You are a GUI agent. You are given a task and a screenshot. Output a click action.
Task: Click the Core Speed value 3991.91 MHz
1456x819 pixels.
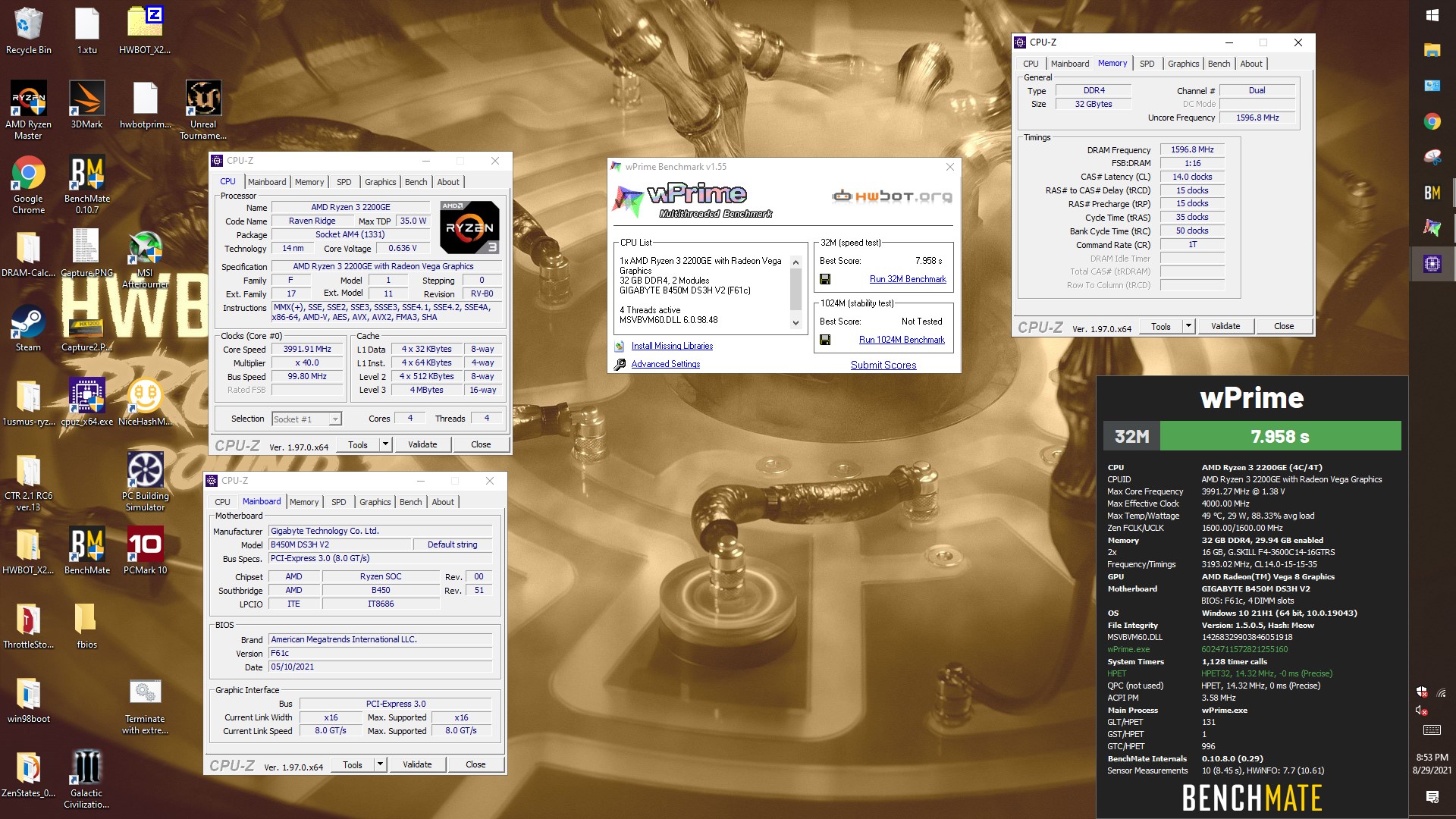307,349
